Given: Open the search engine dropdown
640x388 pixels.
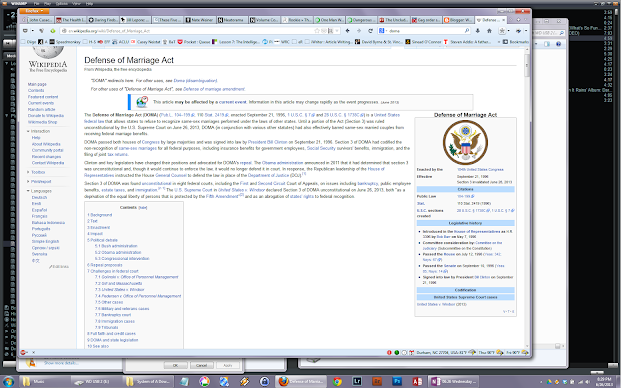Looking at the screenshot, I should (382, 31).
